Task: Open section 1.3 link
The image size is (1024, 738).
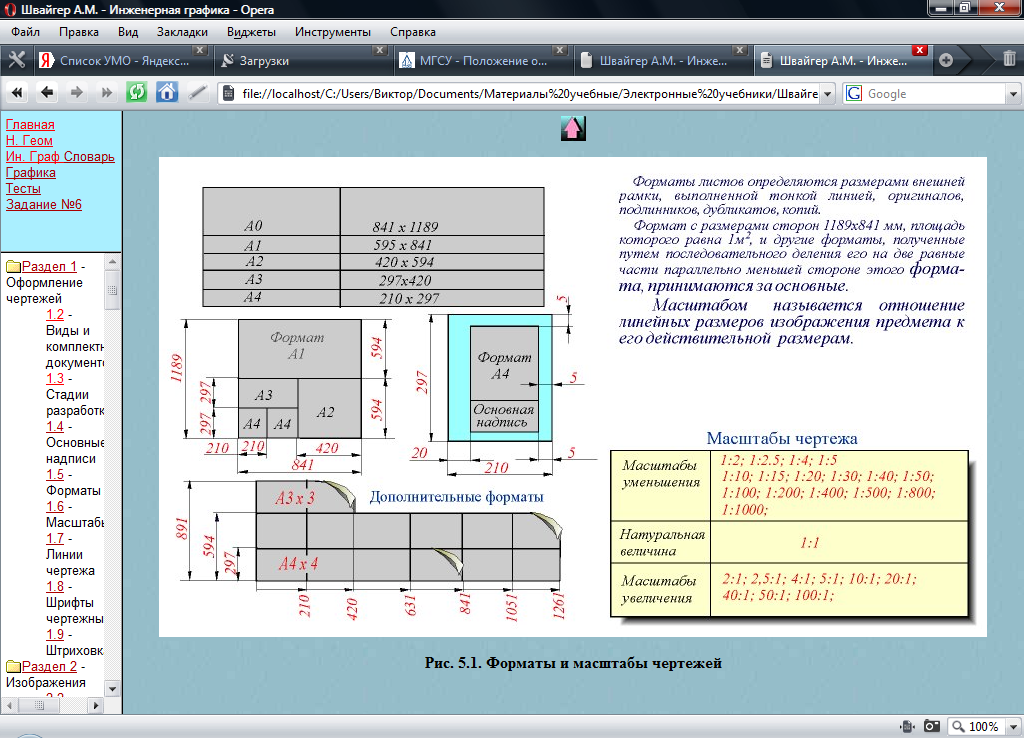Action: [x=55, y=378]
